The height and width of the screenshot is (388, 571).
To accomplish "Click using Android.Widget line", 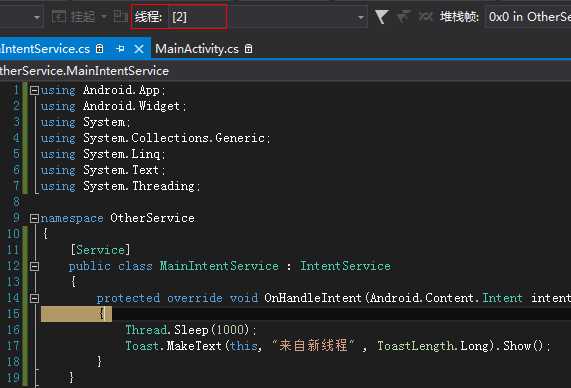I will 114,106.
